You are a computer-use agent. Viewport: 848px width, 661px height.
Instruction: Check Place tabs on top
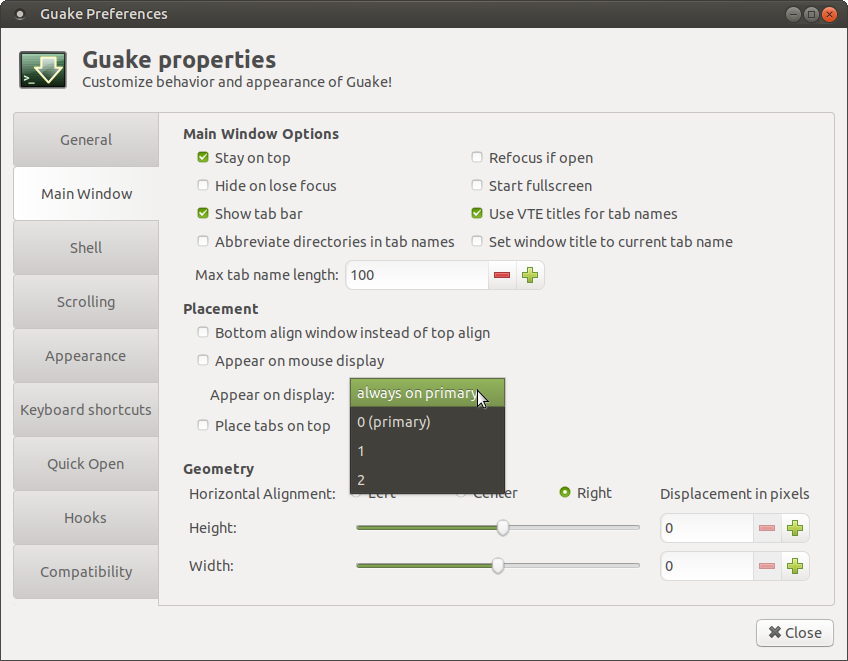[203, 425]
